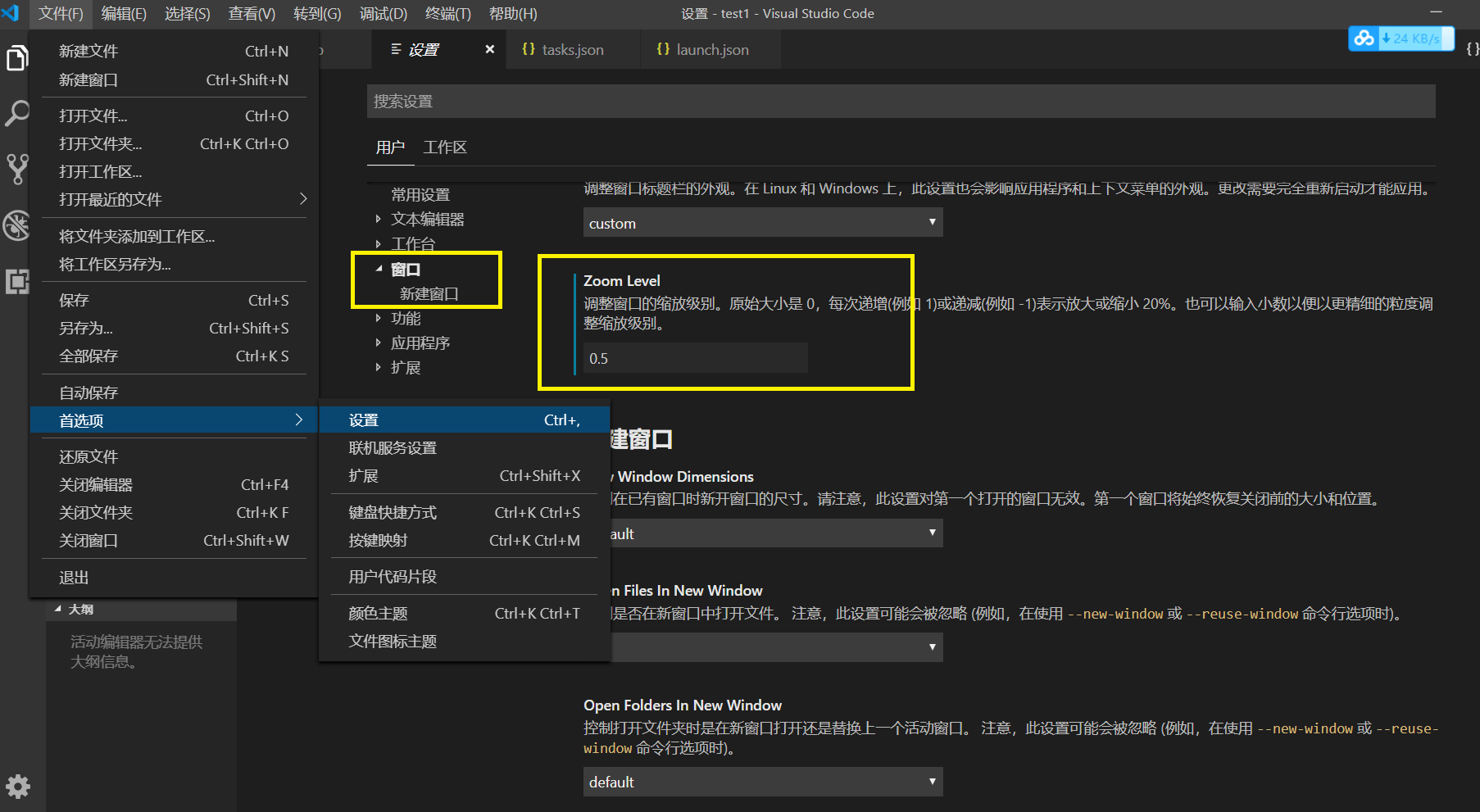Click the cloud icon in the floating widget
Image resolution: width=1480 pixels, height=812 pixels.
[x=1364, y=39]
